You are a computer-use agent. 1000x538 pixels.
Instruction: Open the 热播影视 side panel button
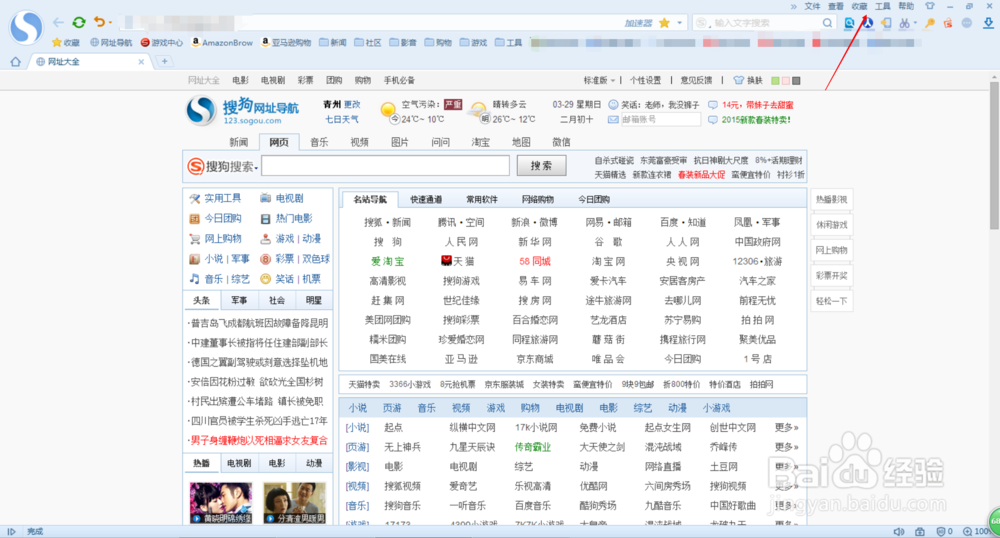tap(832, 200)
